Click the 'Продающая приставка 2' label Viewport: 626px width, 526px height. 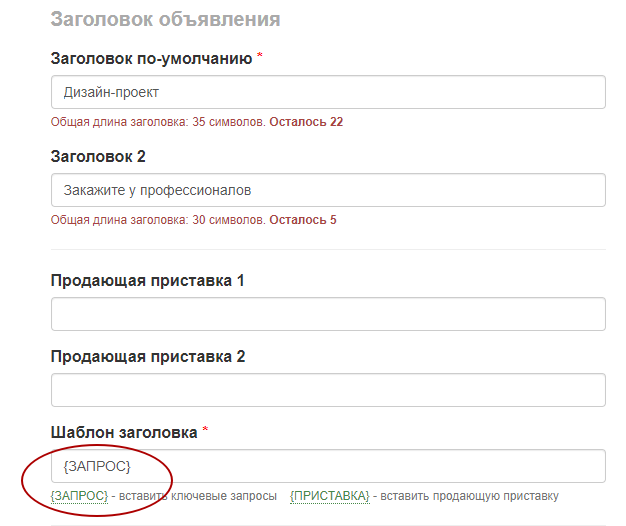tap(148, 356)
